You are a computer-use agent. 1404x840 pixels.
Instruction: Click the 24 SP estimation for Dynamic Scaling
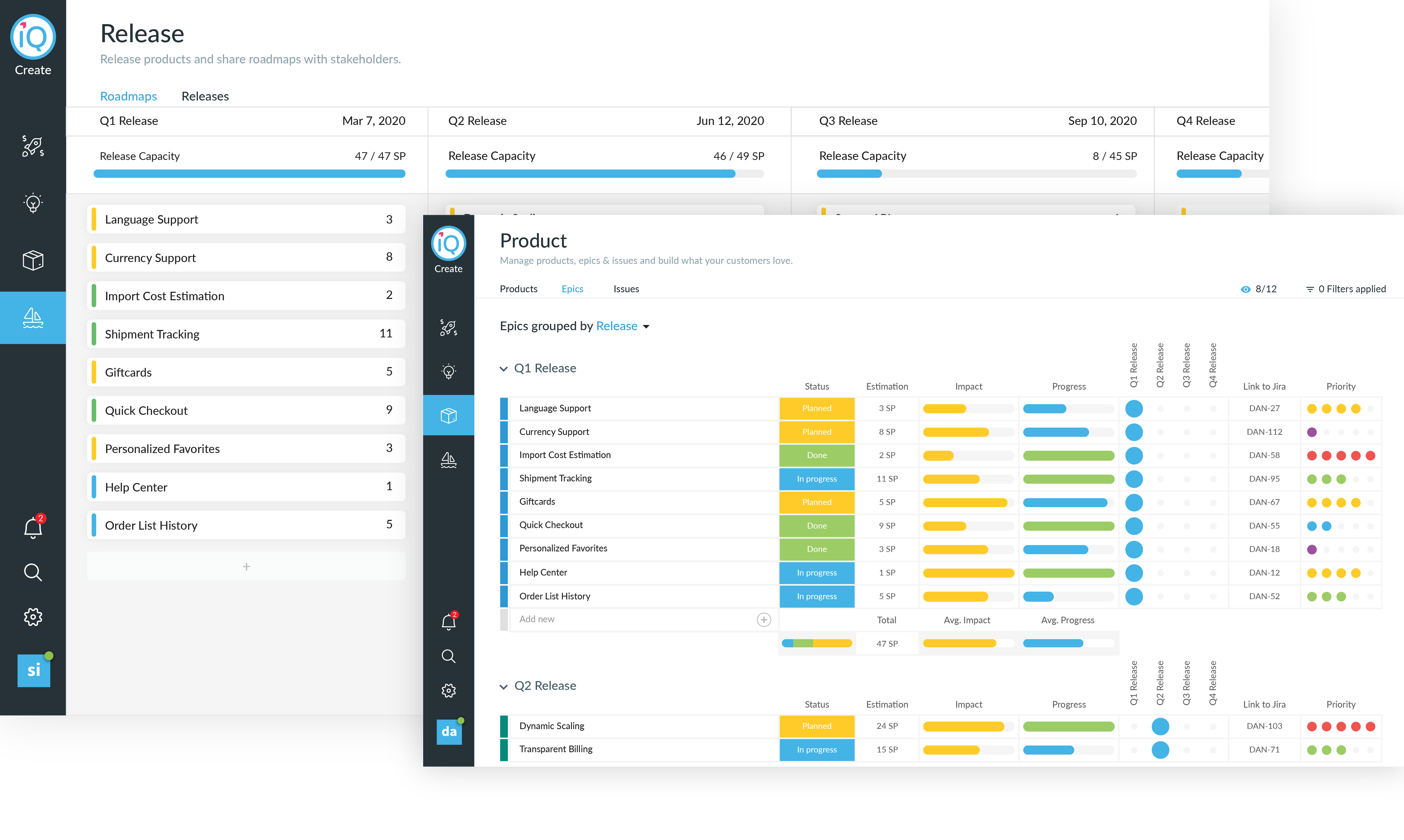point(887,726)
